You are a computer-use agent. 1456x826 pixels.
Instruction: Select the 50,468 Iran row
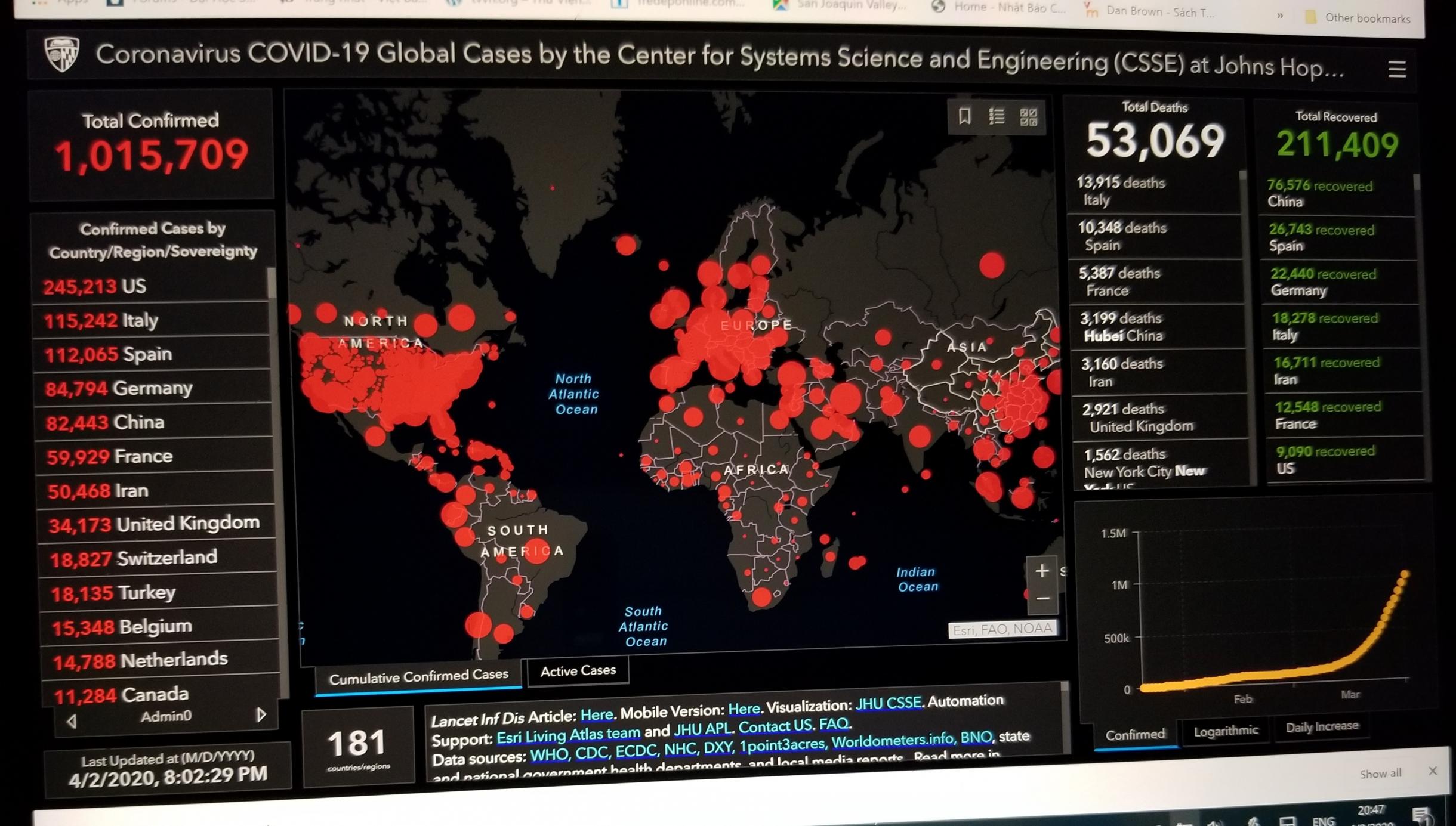[156, 491]
